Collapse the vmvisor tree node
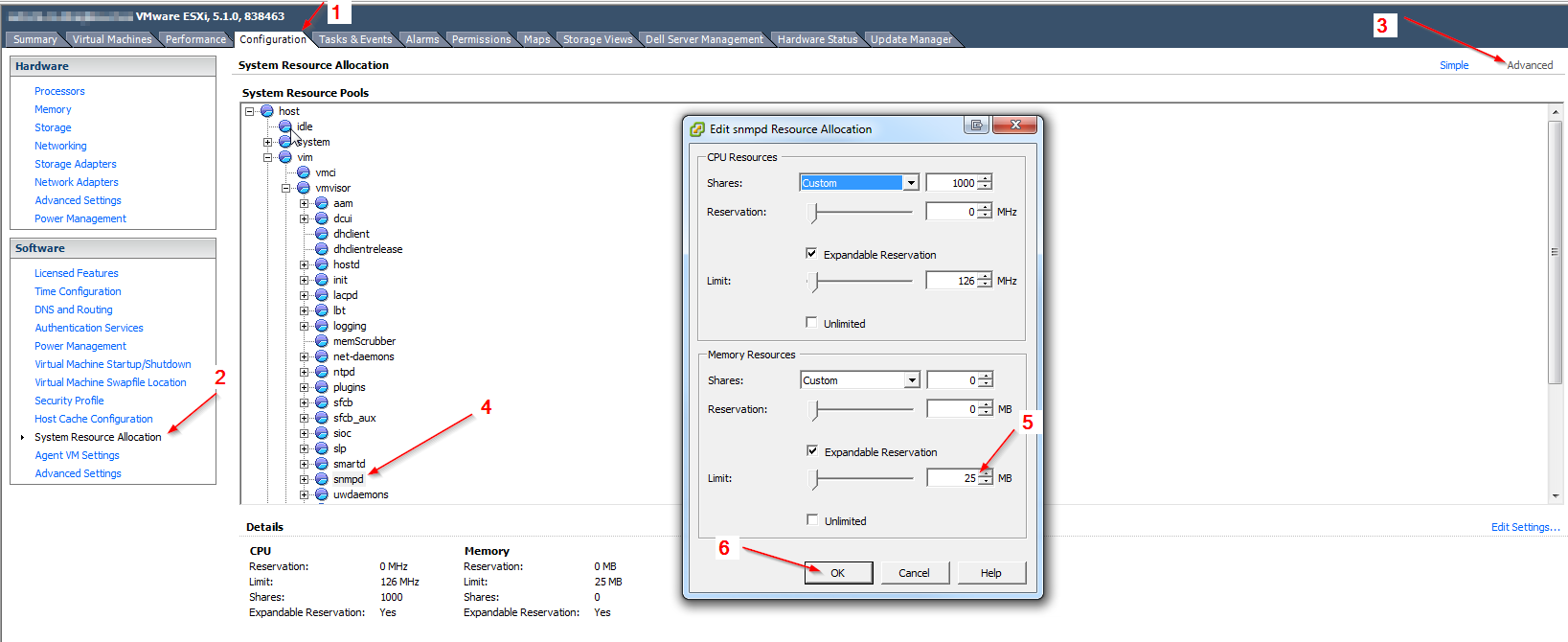1568x642 pixels. (286, 188)
